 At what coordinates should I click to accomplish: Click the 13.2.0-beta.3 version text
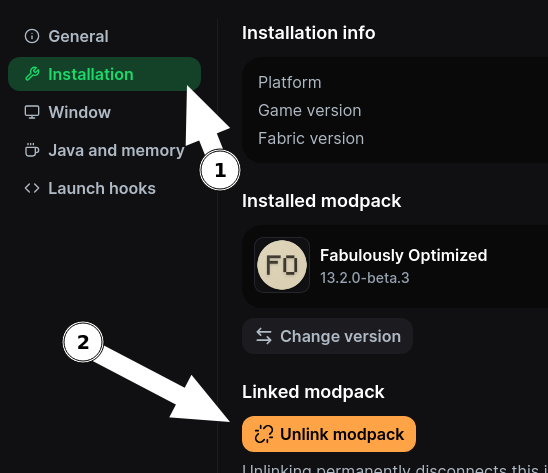[365, 278]
